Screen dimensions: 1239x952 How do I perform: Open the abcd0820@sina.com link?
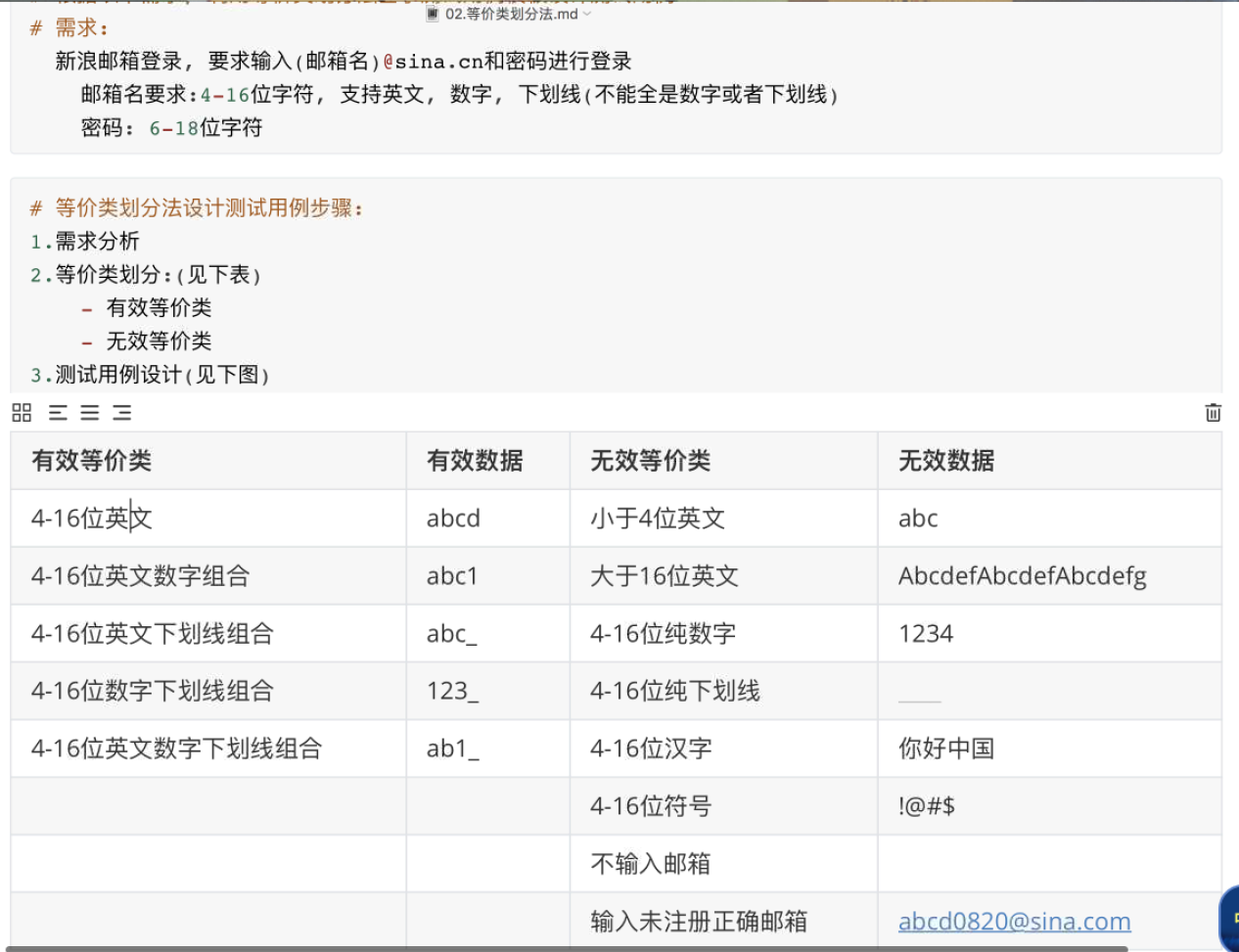(1014, 921)
